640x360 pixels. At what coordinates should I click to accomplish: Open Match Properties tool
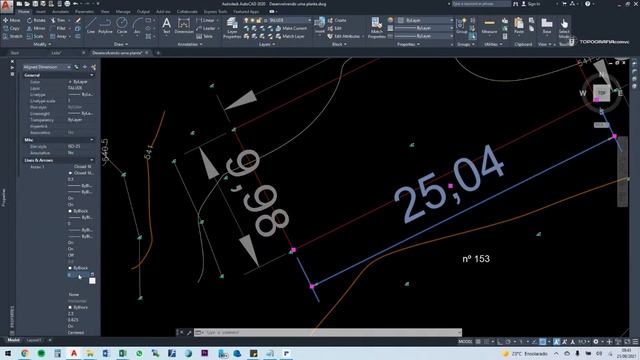tap(376, 28)
